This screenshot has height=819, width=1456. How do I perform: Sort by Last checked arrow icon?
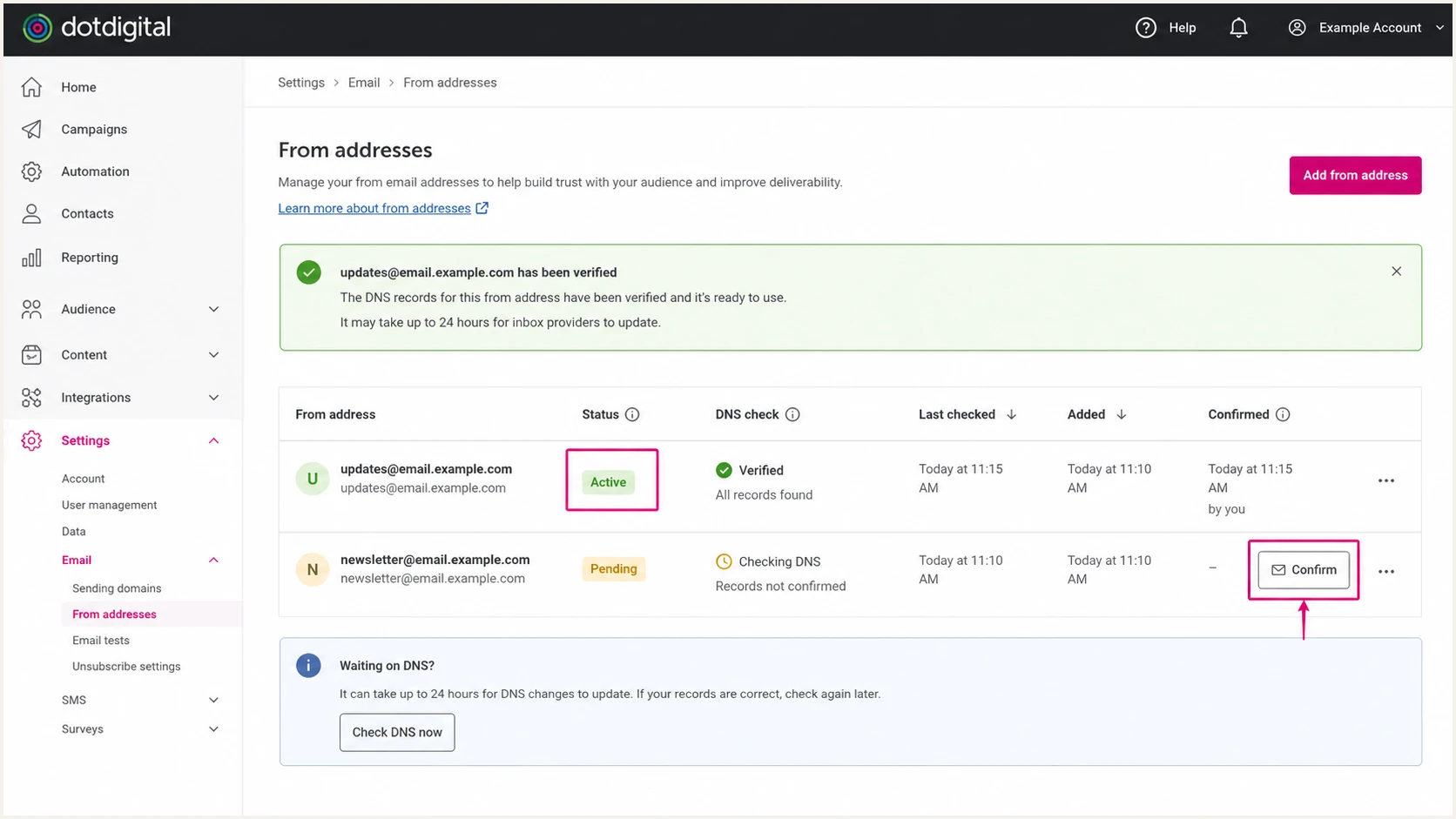1011,414
